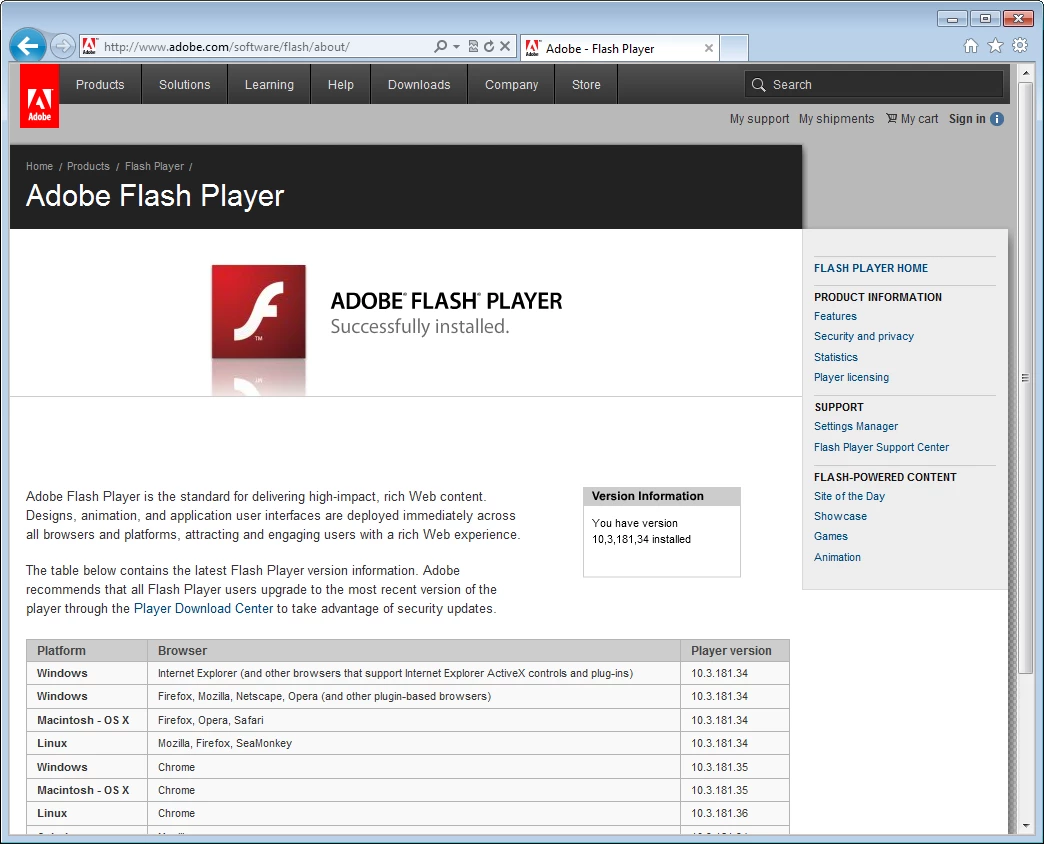
Task: Open Showcase sidebar link
Action: coord(840,516)
